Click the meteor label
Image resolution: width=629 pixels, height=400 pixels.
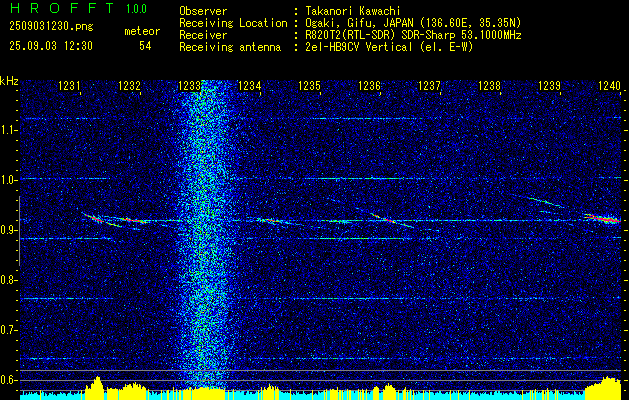point(142,32)
